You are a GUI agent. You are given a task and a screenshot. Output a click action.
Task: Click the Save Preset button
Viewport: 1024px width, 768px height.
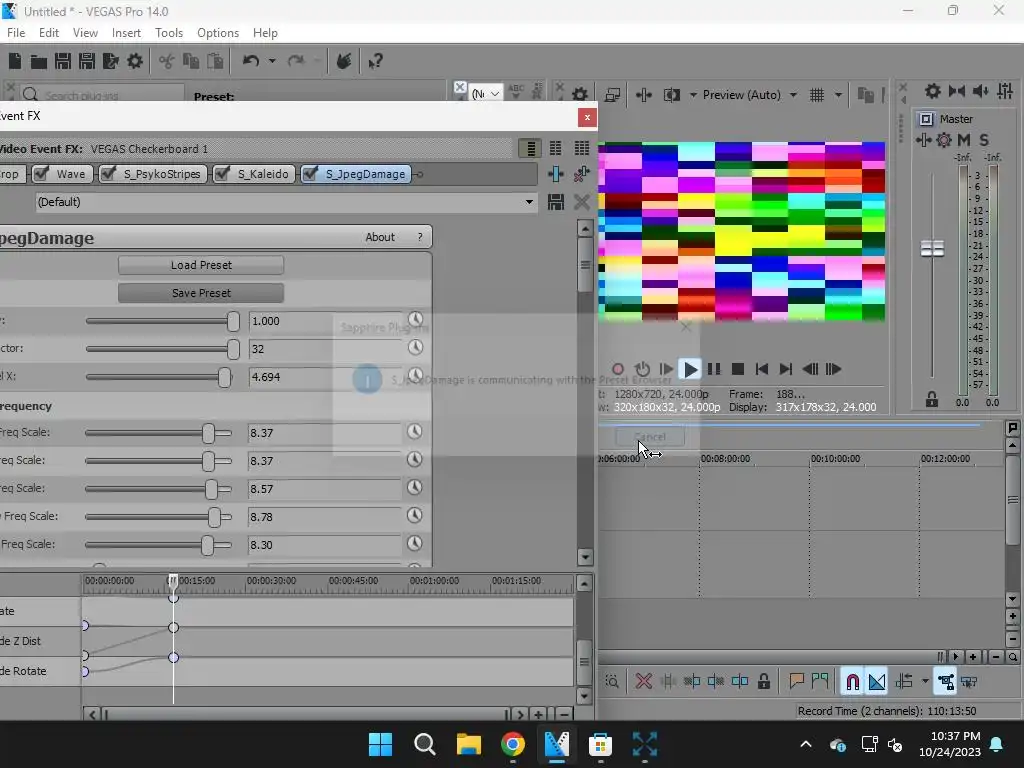201,293
